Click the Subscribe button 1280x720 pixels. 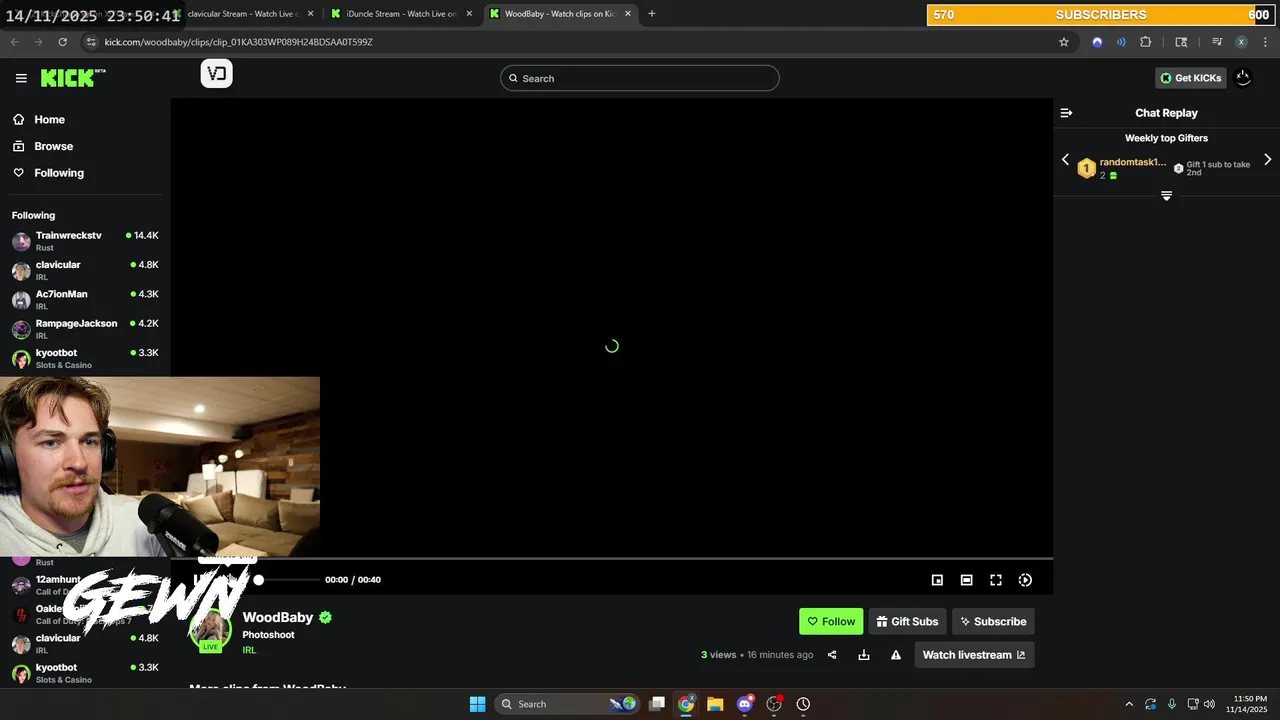[993, 621]
